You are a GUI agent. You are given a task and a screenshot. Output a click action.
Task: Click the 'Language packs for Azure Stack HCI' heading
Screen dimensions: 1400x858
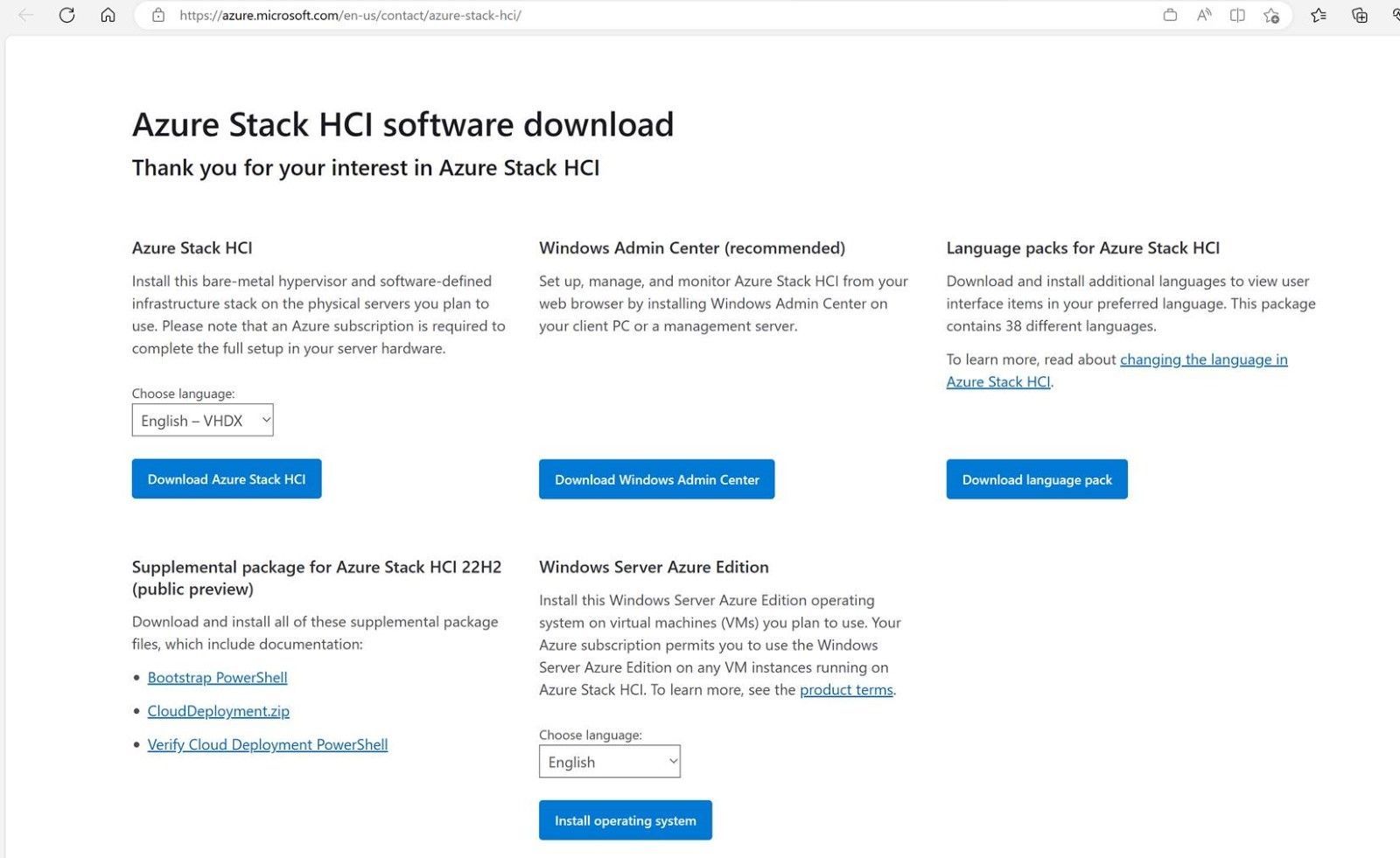[x=1083, y=248]
